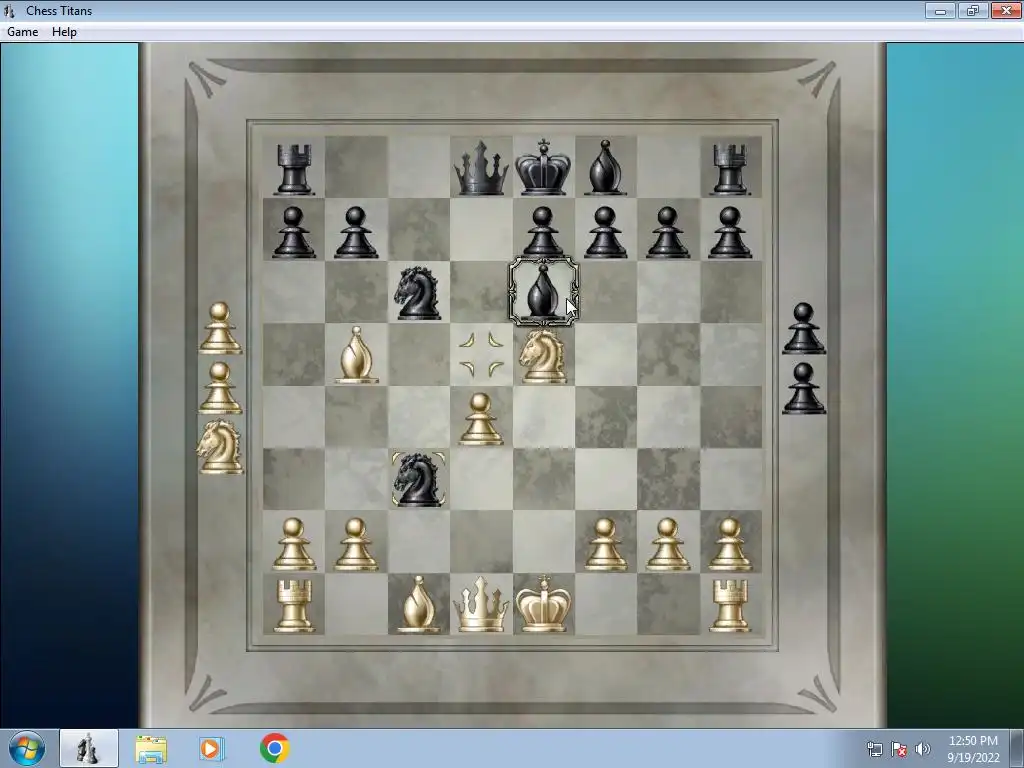Screen dimensions: 1024x768
Task: Select the white pawn on h2
Action: (x=730, y=544)
